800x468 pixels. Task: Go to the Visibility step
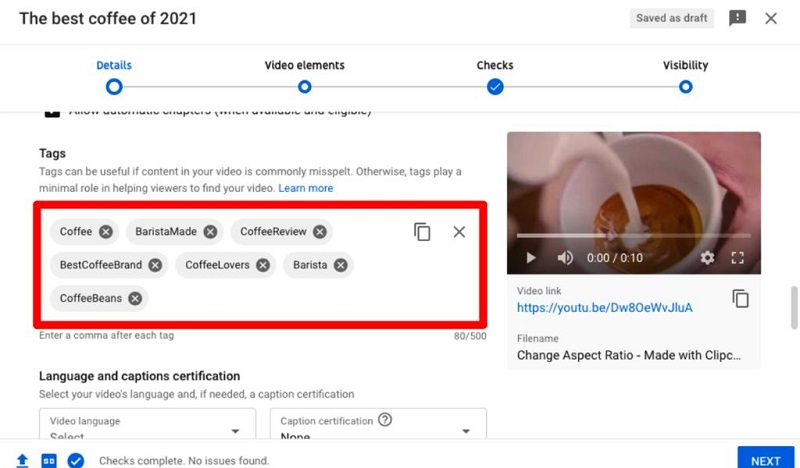[686, 77]
